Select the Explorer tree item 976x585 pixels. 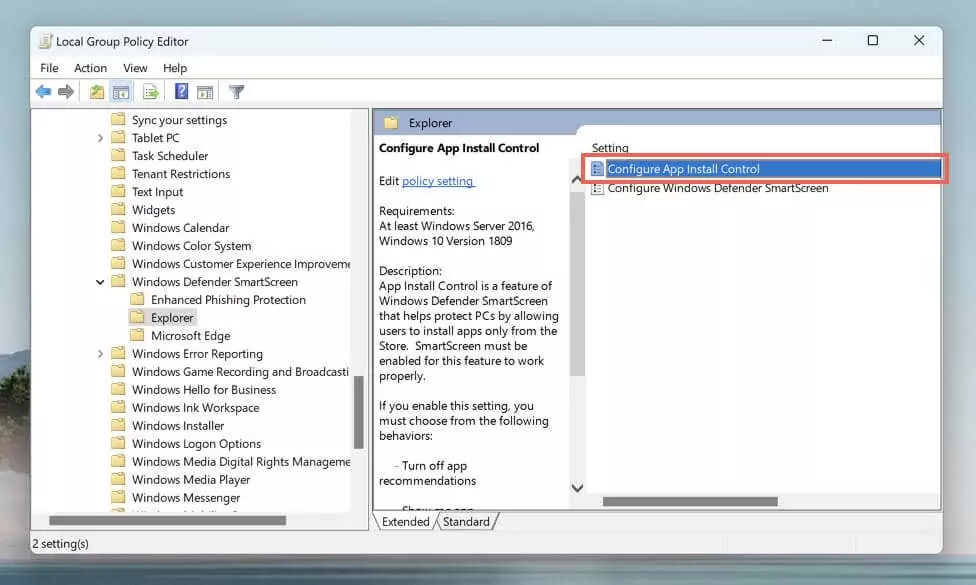tap(172, 318)
